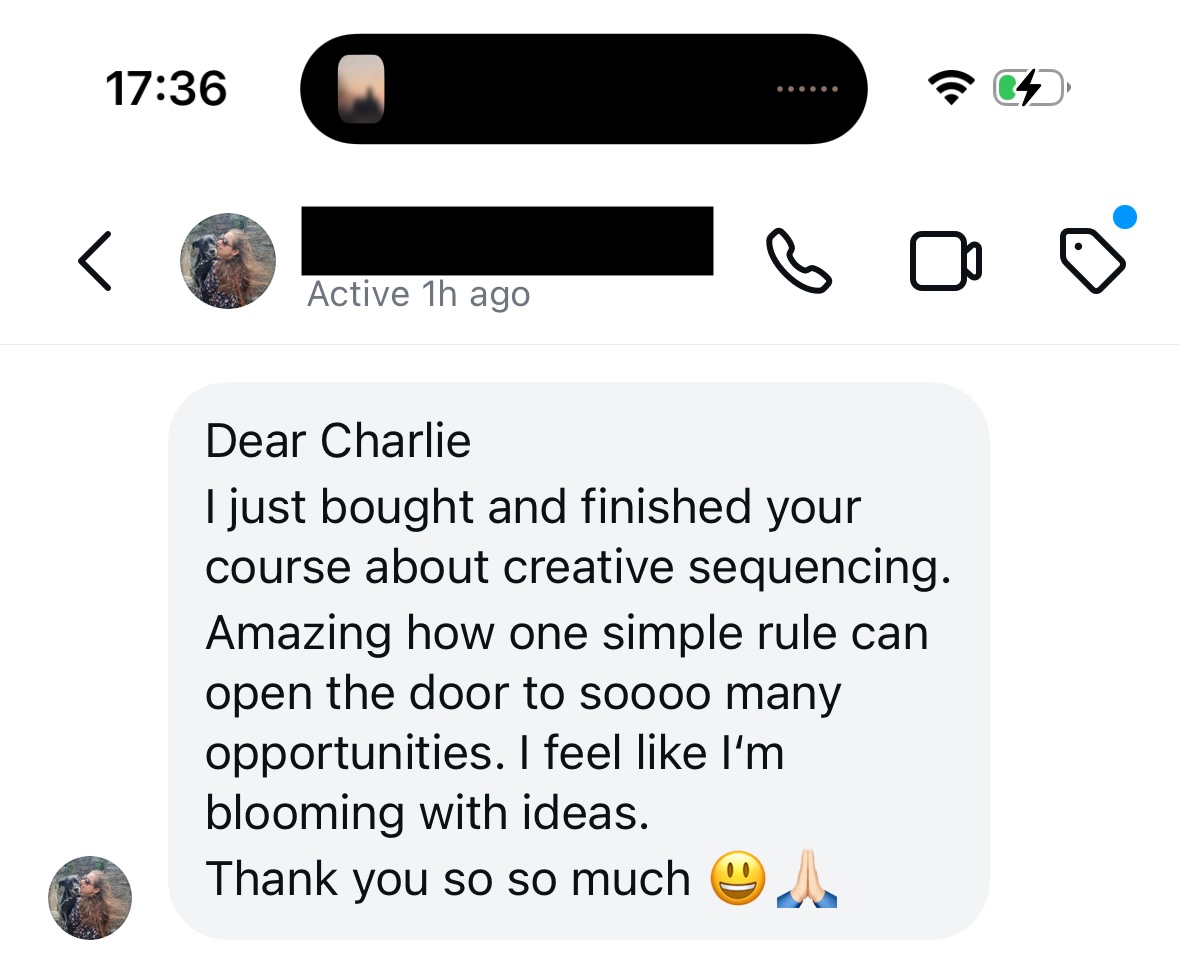1179x961 pixels.
Task: Open the header profile picture
Action: point(228,261)
